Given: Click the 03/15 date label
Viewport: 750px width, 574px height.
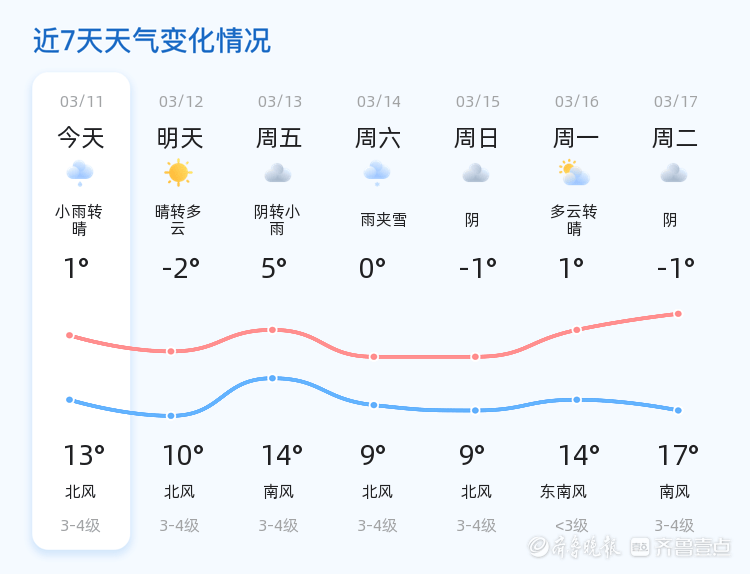Looking at the screenshot, I should tap(477, 101).
